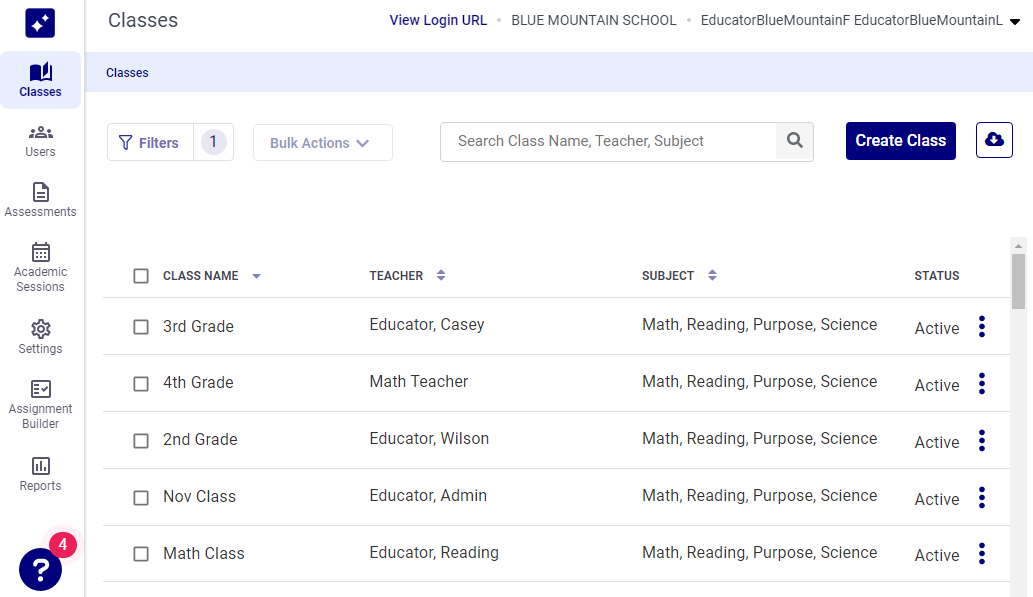Viewport: 1033px width, 597px height.
Task: Click the Create Class button
Action: point(900,141)
